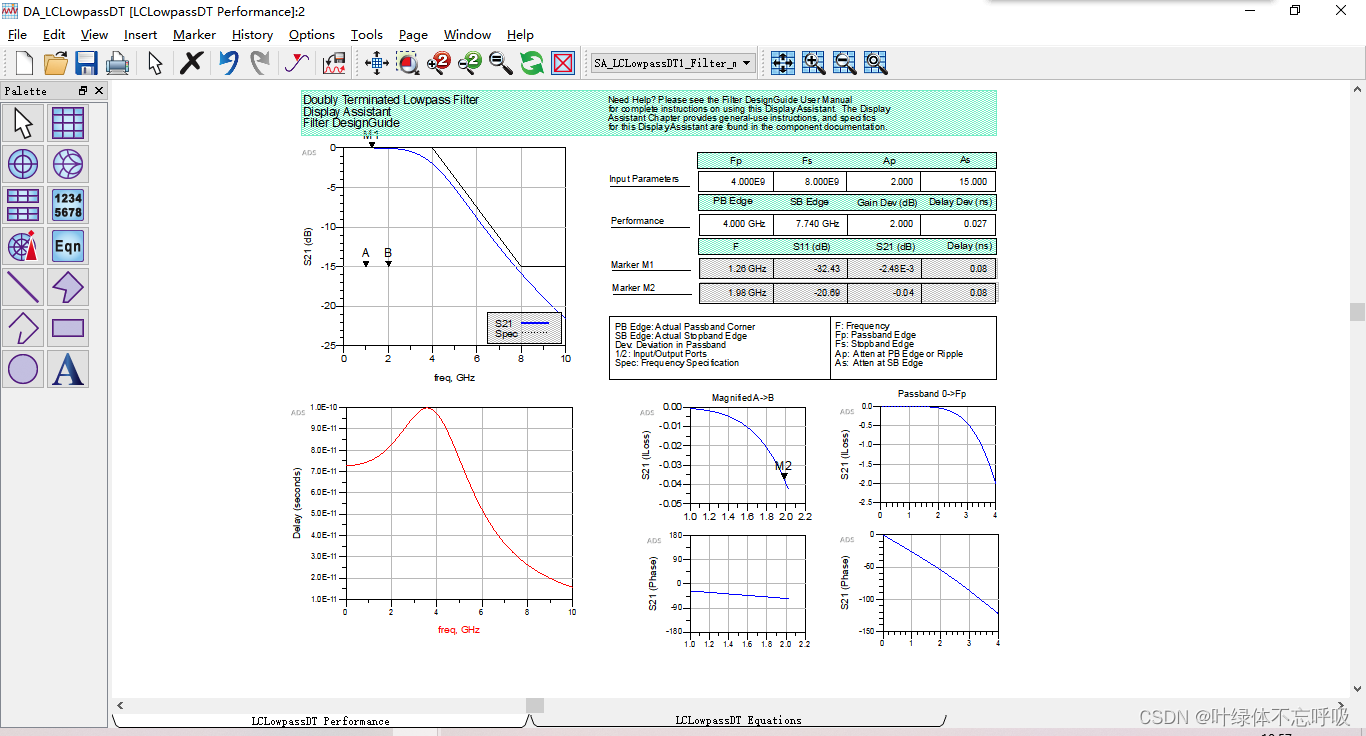The height and width of the screenshot is (736, 1366).
Task: Choose the Smith Chart palette icon
Action: click(68, 164)
